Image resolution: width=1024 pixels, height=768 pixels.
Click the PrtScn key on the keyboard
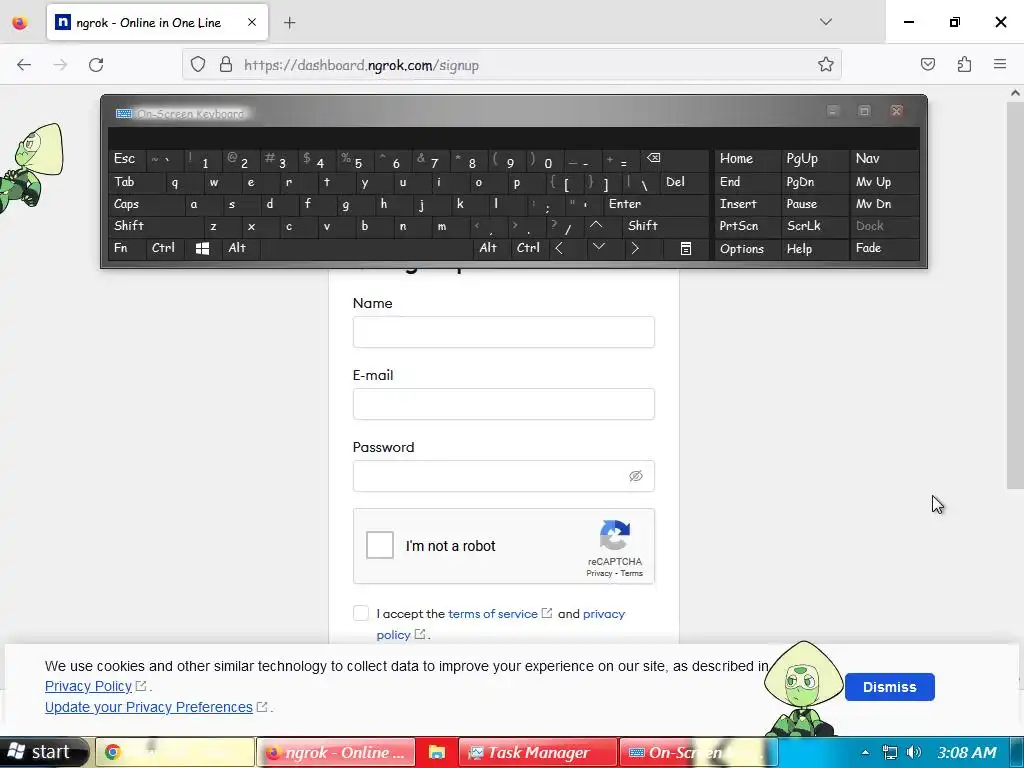pyautogui.click(x=747, y=225)
